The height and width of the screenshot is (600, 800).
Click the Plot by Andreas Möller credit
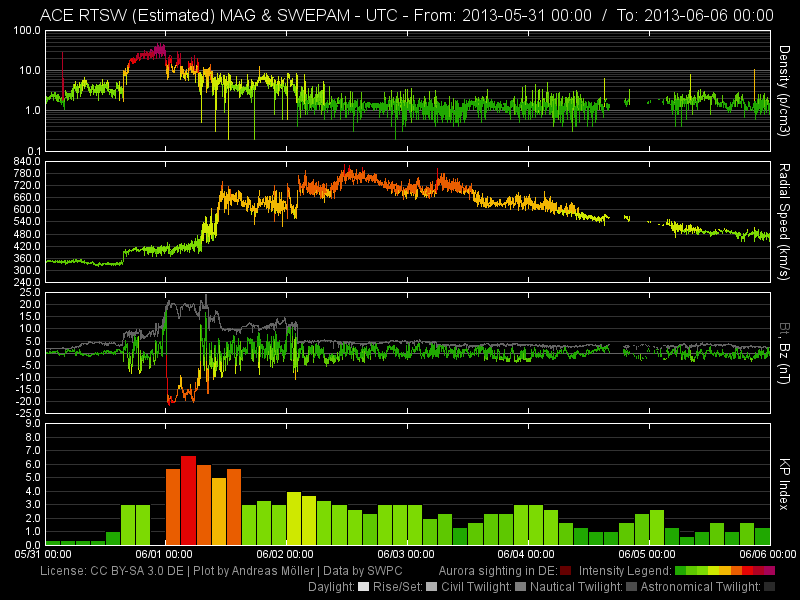coord(251,571)
